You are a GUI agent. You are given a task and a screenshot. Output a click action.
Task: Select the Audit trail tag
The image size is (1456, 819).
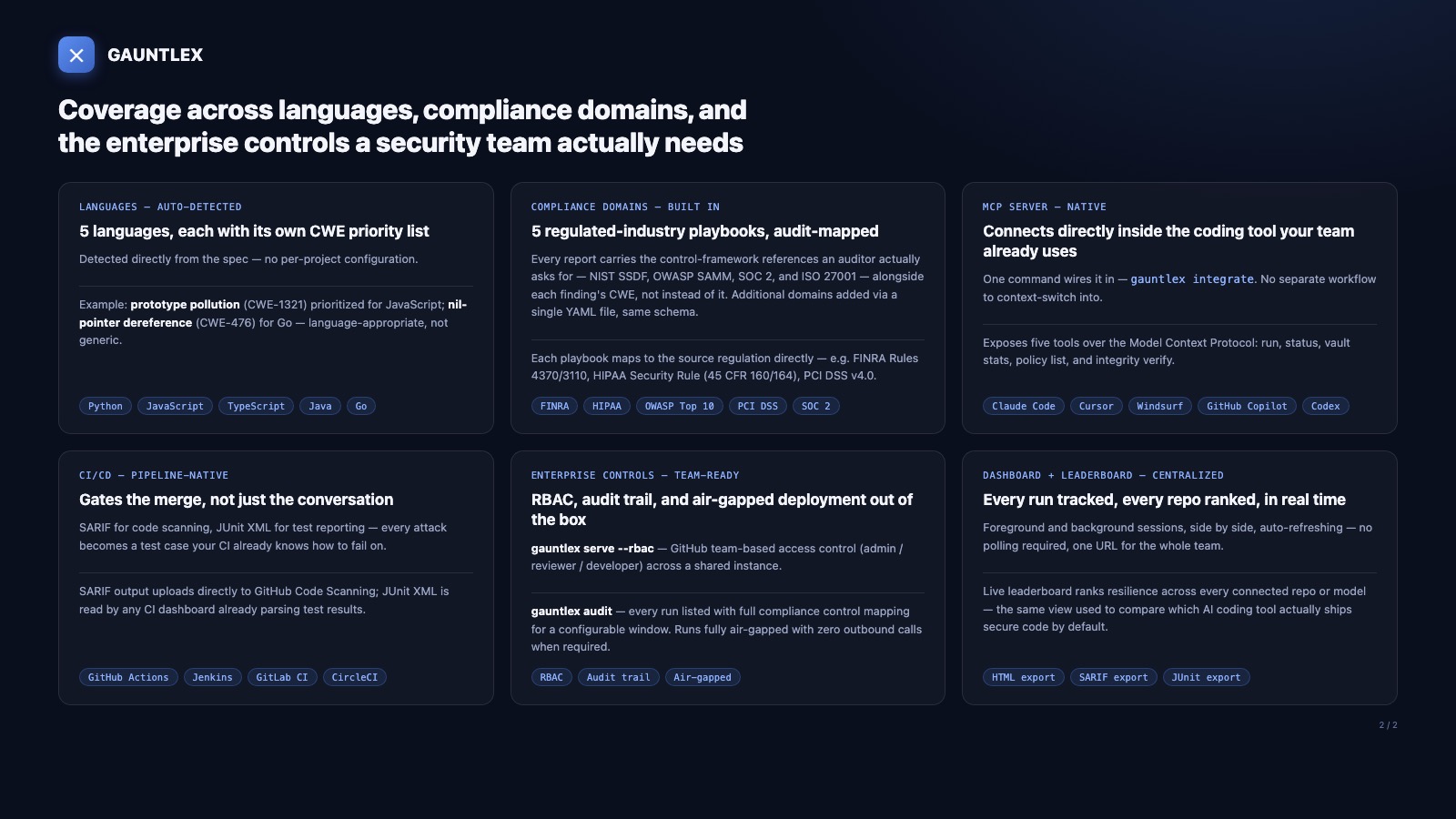(619, 677)
